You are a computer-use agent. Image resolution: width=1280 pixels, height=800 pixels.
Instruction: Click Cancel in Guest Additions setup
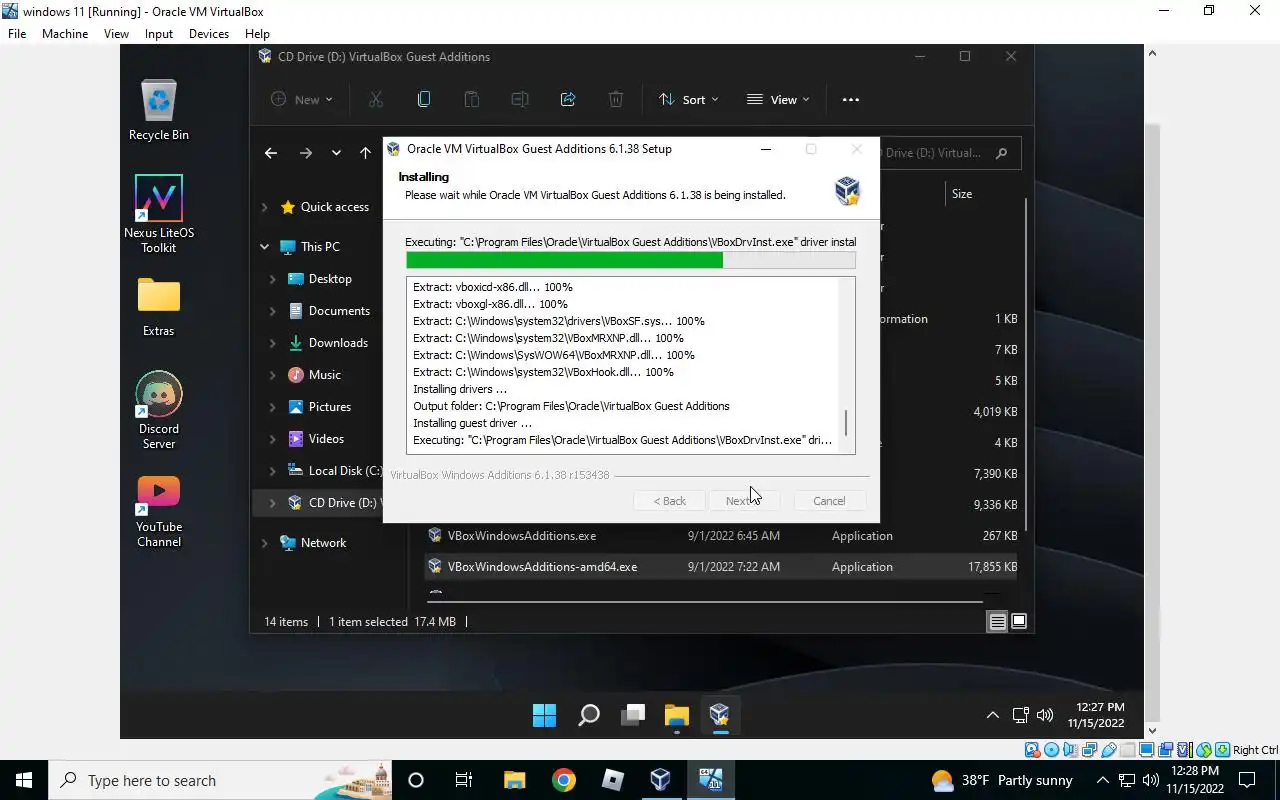pyautogui.click(x=829, y=501)
